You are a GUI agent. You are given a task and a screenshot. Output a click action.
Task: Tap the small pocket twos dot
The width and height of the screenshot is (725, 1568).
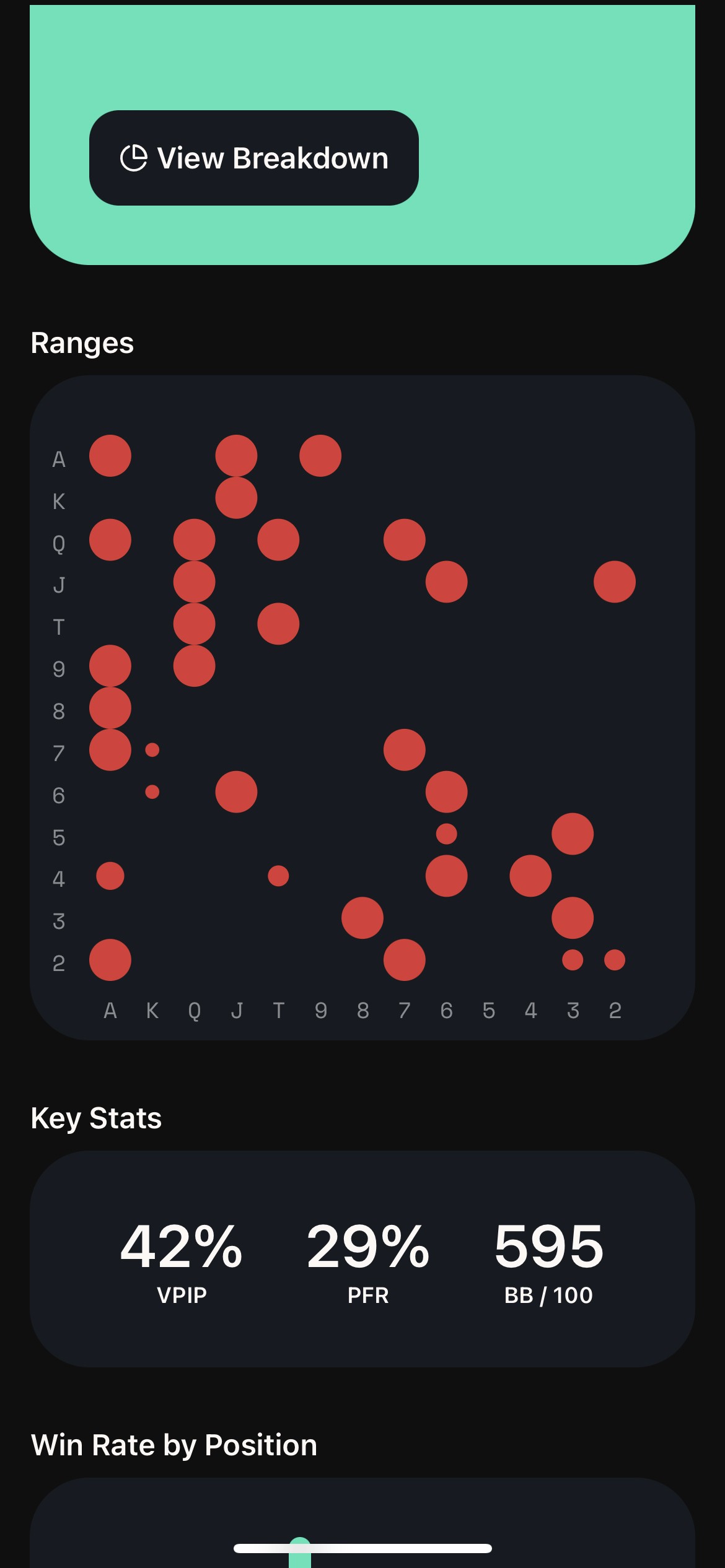pos(615,960)
